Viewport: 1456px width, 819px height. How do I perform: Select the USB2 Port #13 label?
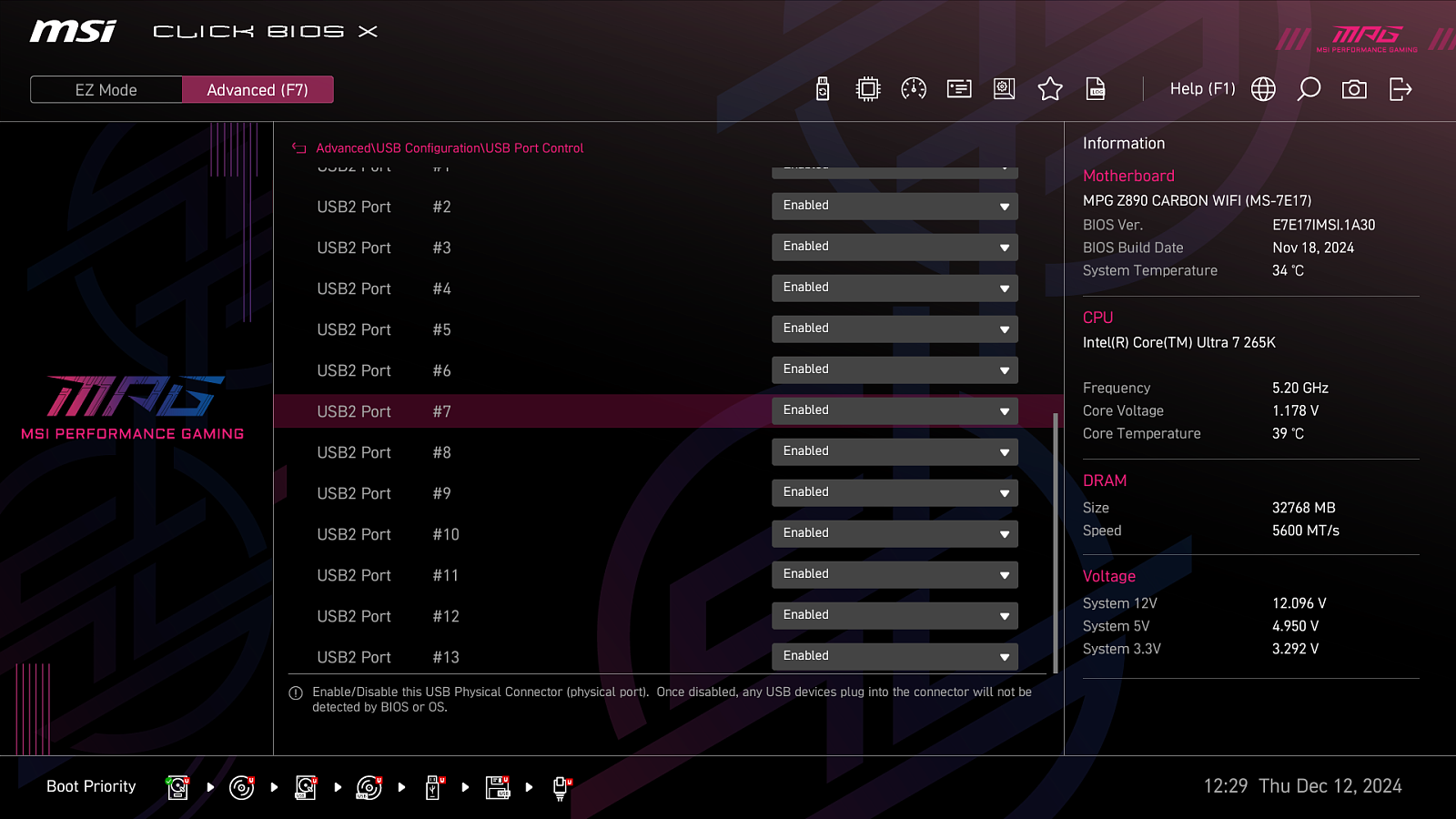pyautogui.click(x=389, y=658)
